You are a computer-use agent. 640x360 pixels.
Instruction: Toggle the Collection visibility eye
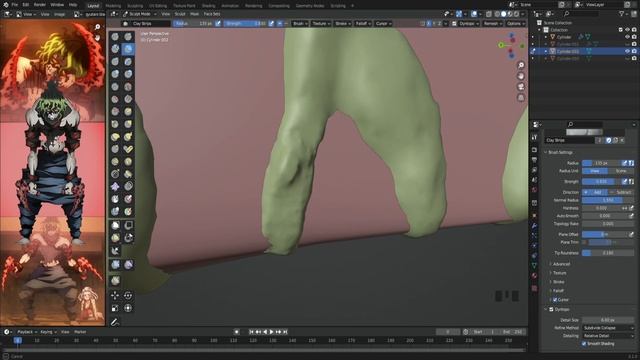[627, 30]
